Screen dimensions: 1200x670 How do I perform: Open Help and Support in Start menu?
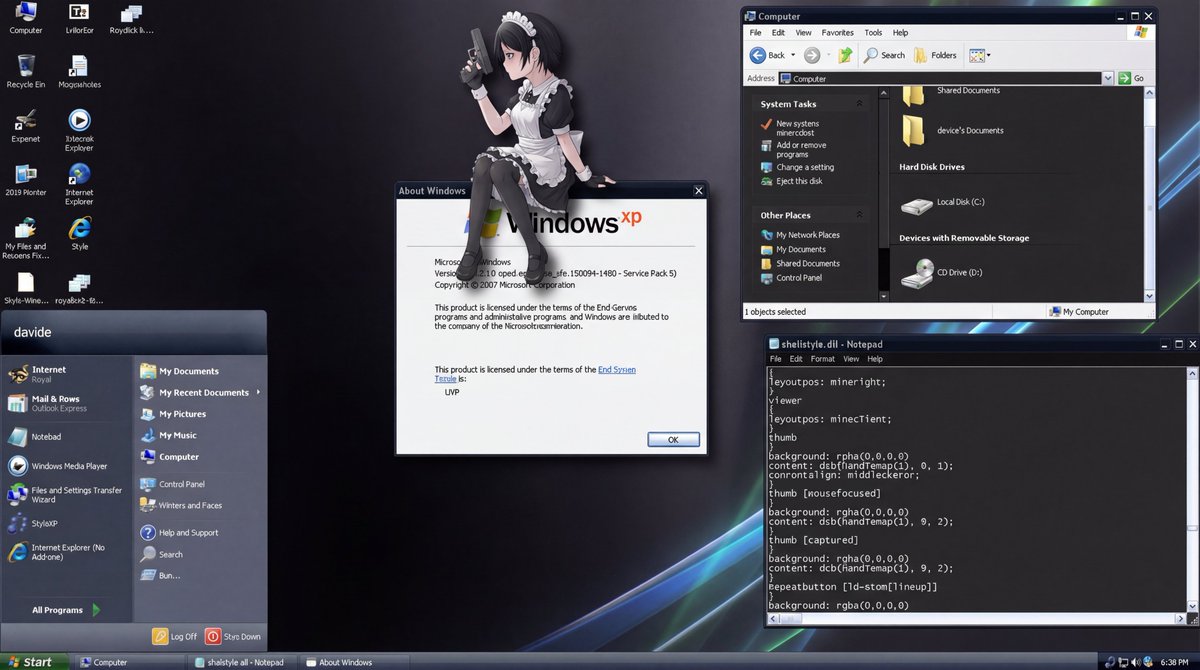coord(180,533)
